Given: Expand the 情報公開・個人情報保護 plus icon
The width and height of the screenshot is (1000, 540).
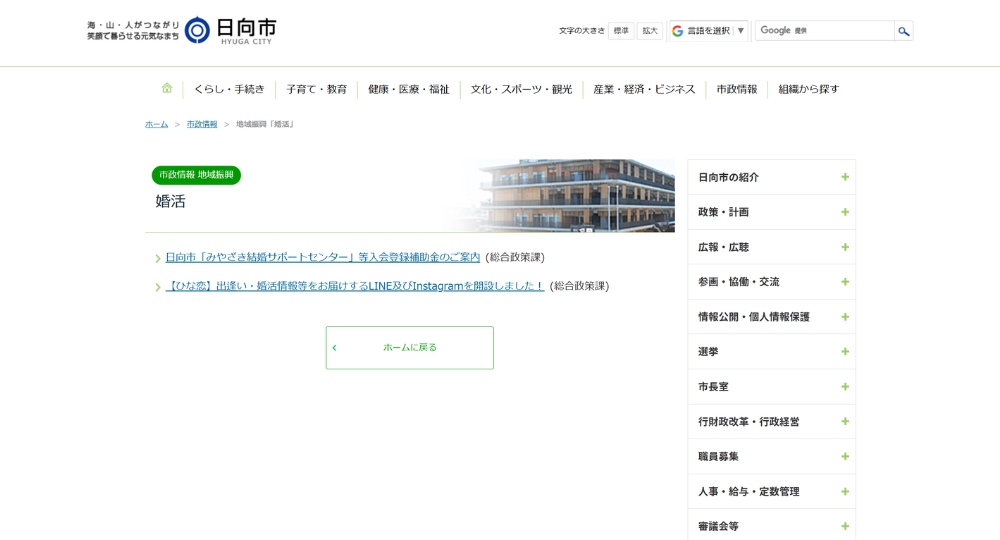Looking at the screenshot, I should 844,316.
